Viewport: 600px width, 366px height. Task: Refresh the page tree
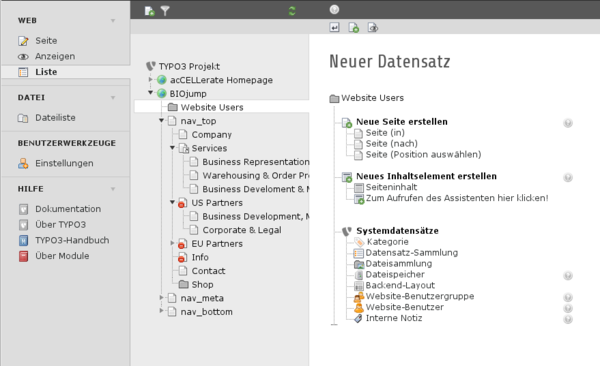coord(292,11)
